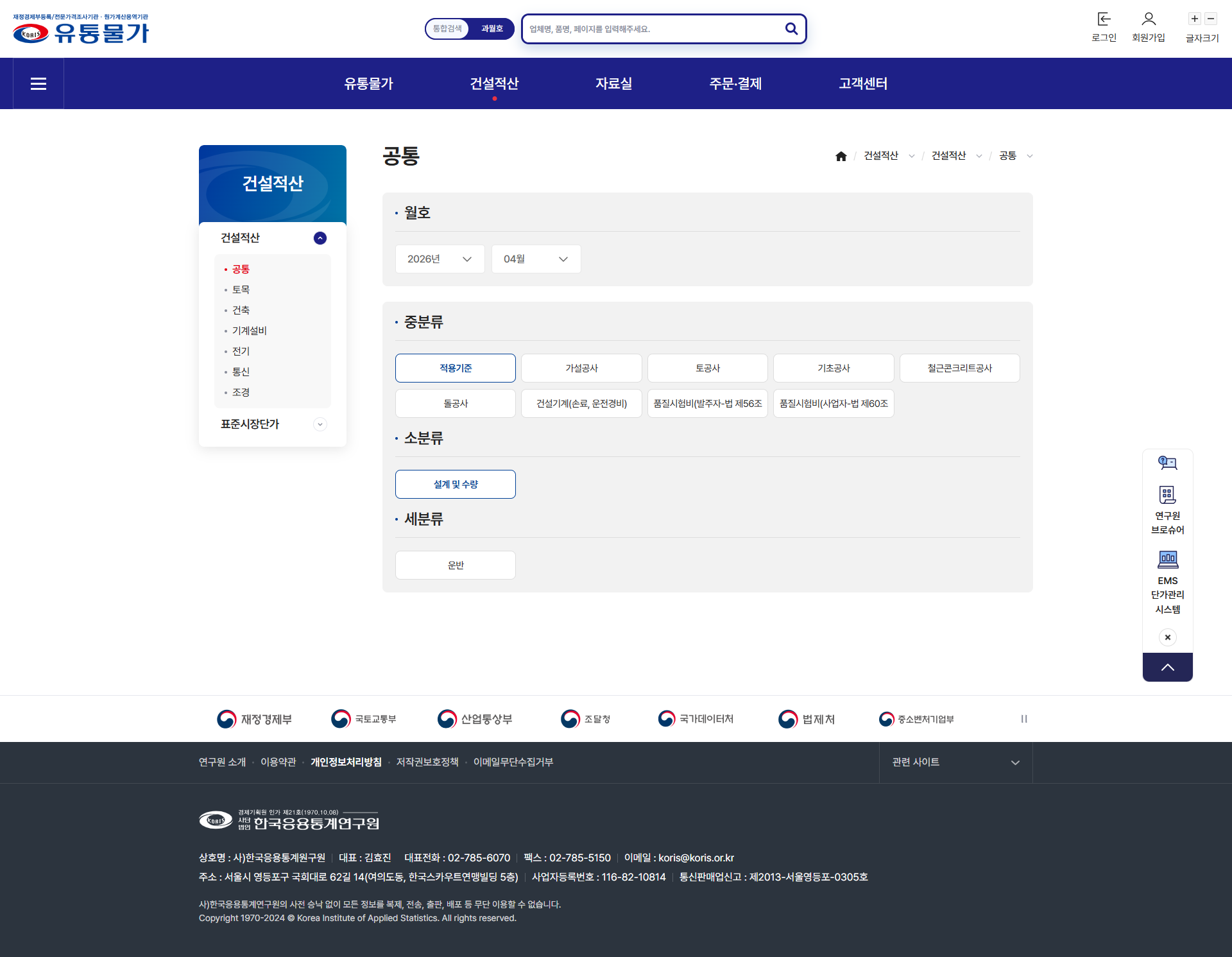Pause the ministry banner slider
Screen dimensions: 1232x957
tap(1024, 719)
